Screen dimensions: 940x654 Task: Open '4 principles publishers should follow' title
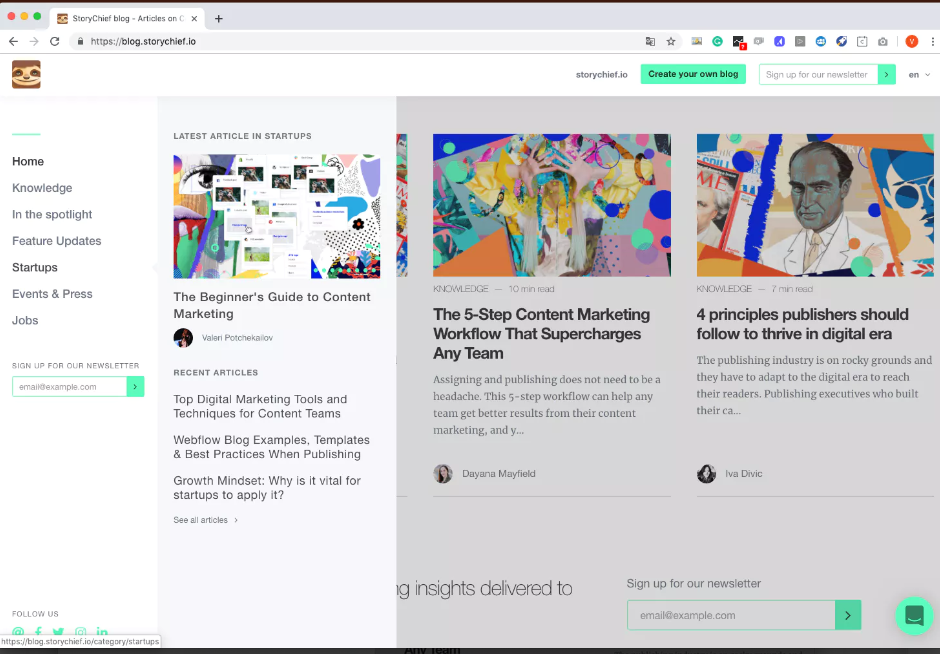point(803,324)
